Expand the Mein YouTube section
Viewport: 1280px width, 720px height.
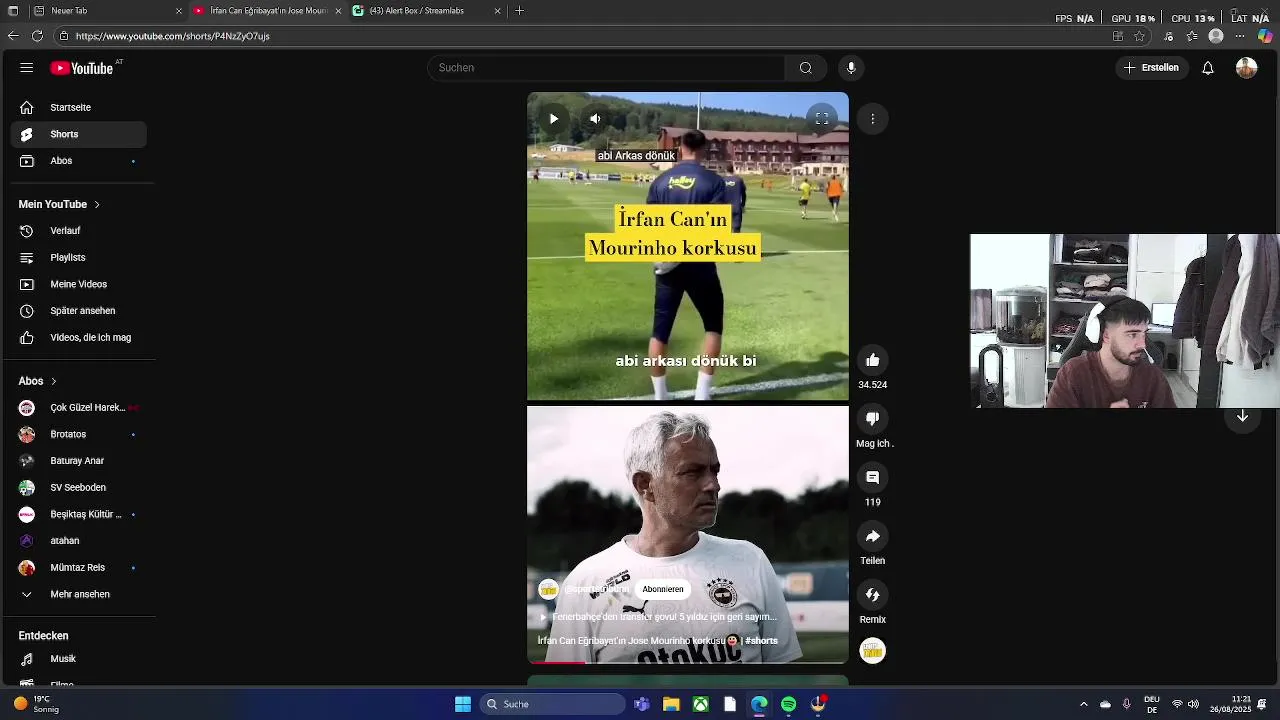[x=60, y=204]
